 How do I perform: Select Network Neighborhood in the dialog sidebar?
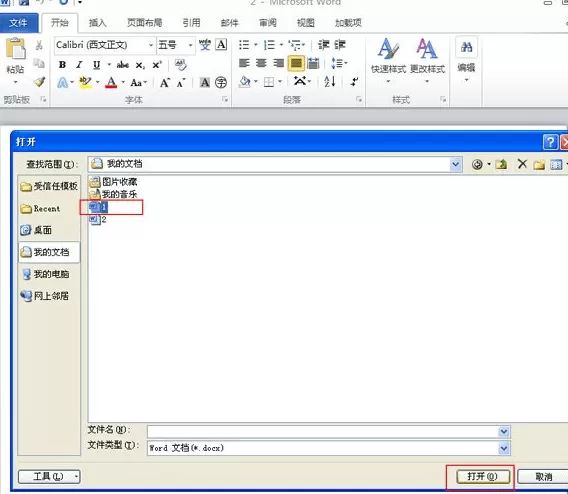point(45,296)
